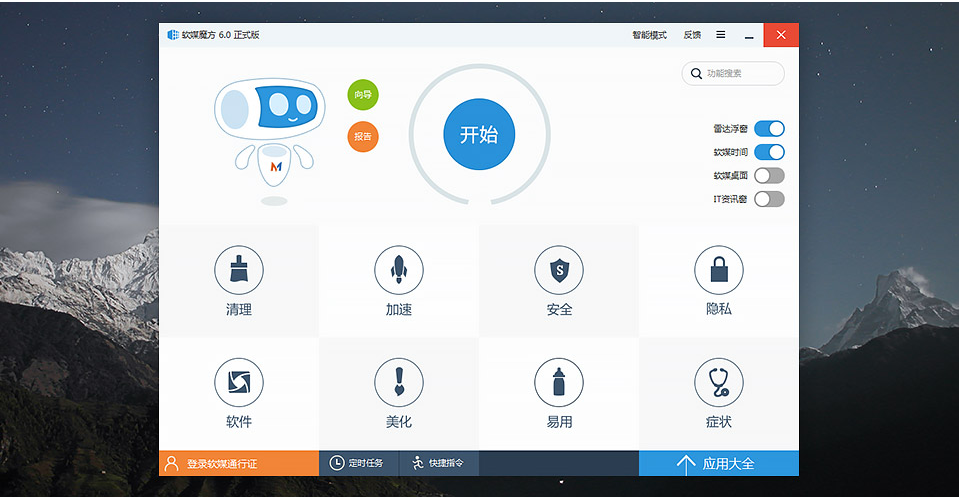Image resolution: width=959 pixels, height=498 pixels.
Task: Open the 加速 rocket icon
Action: [x=399, y=270]
